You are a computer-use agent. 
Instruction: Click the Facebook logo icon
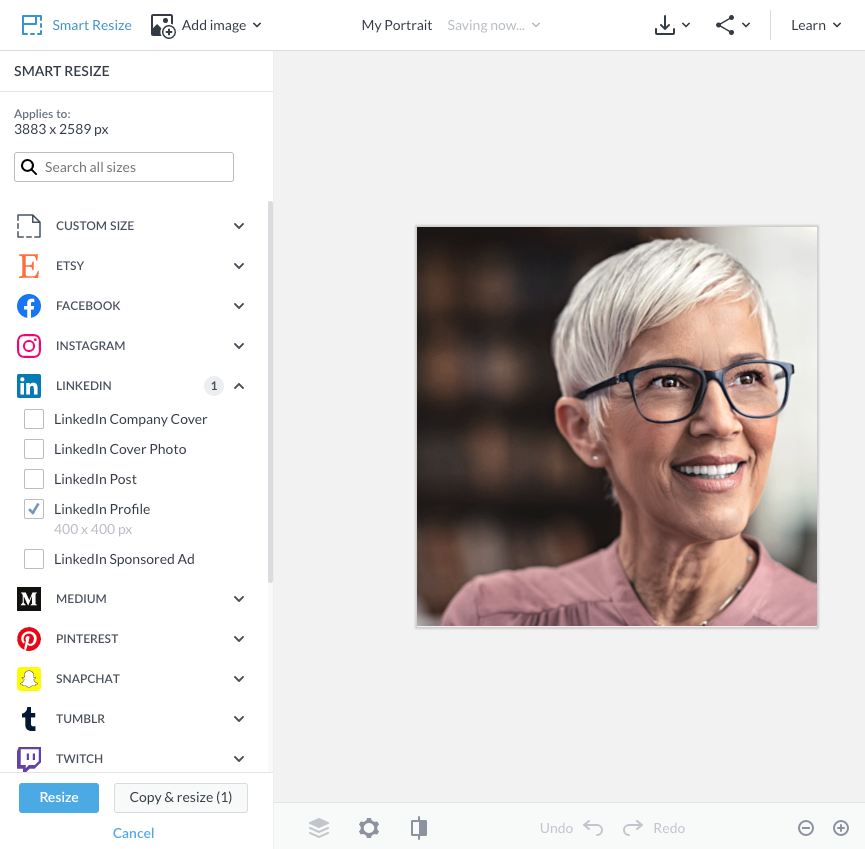29,306
